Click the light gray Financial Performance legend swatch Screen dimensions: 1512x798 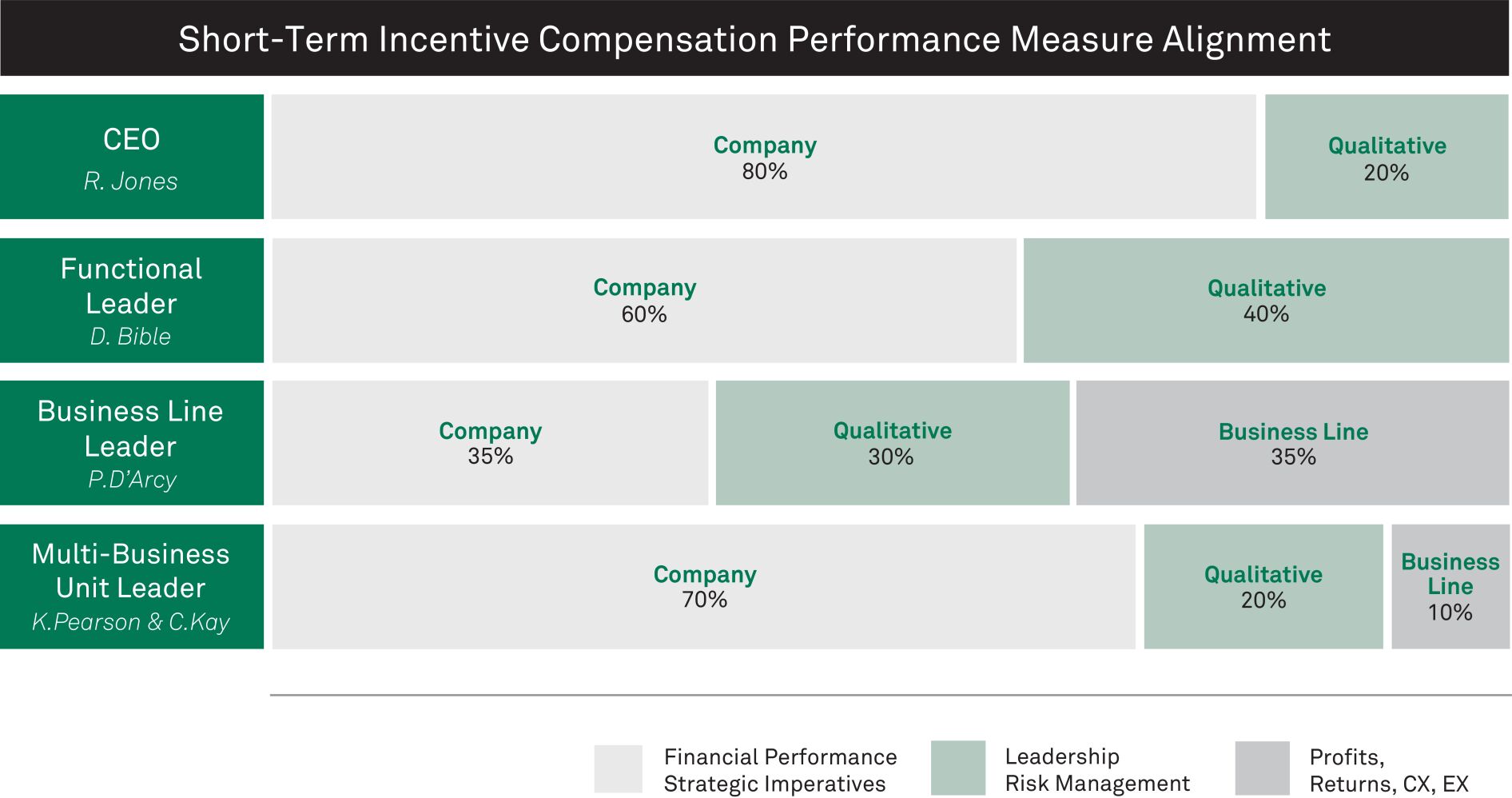[618, 768]
